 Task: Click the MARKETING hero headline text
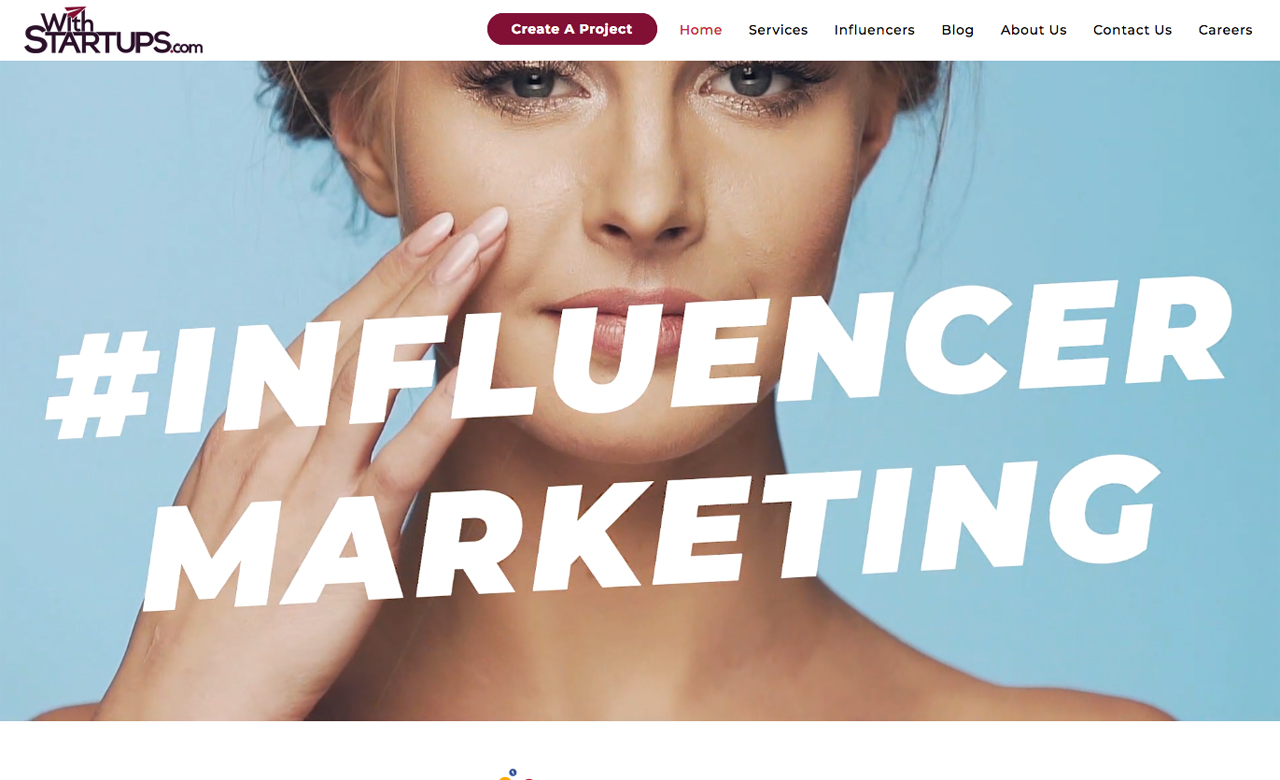652,530
